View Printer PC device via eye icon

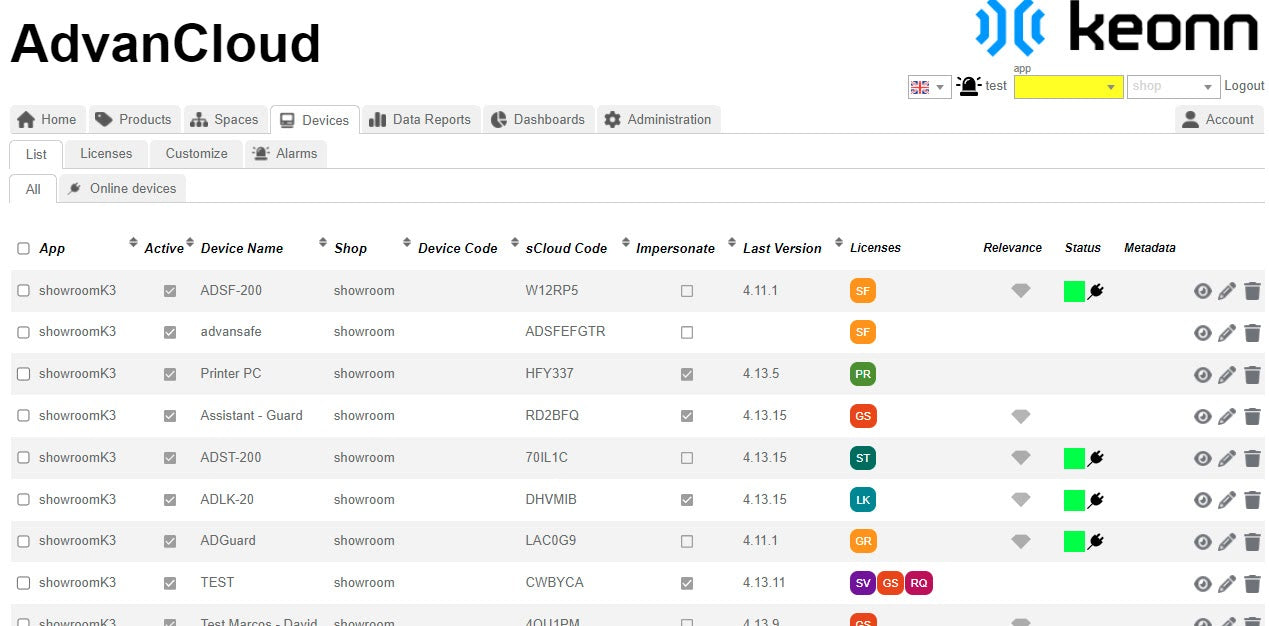[x=1203, y=375]
